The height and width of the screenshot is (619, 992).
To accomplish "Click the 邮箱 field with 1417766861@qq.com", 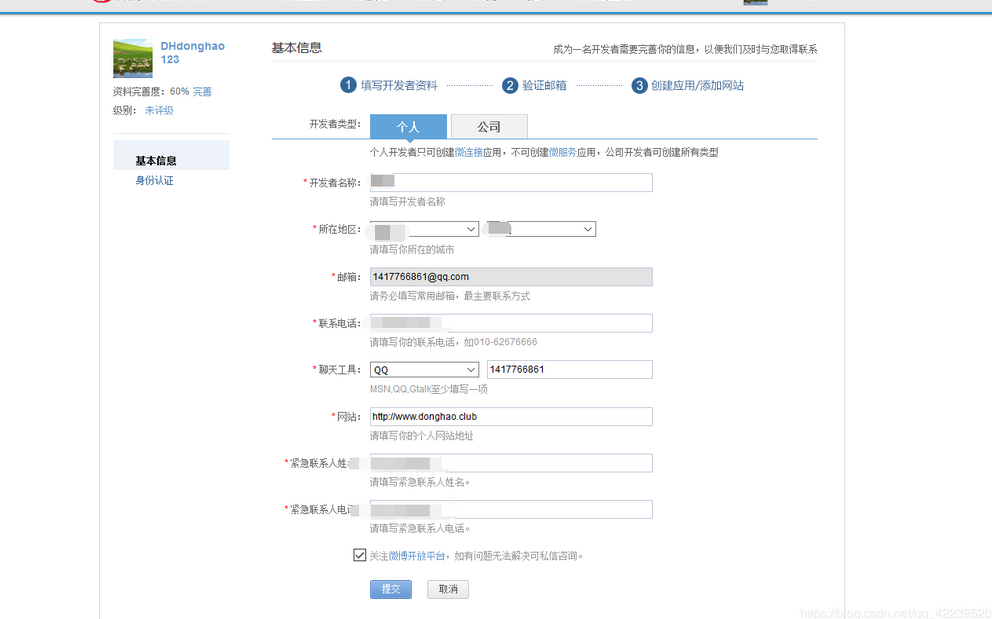I will (x=511, y=277).
